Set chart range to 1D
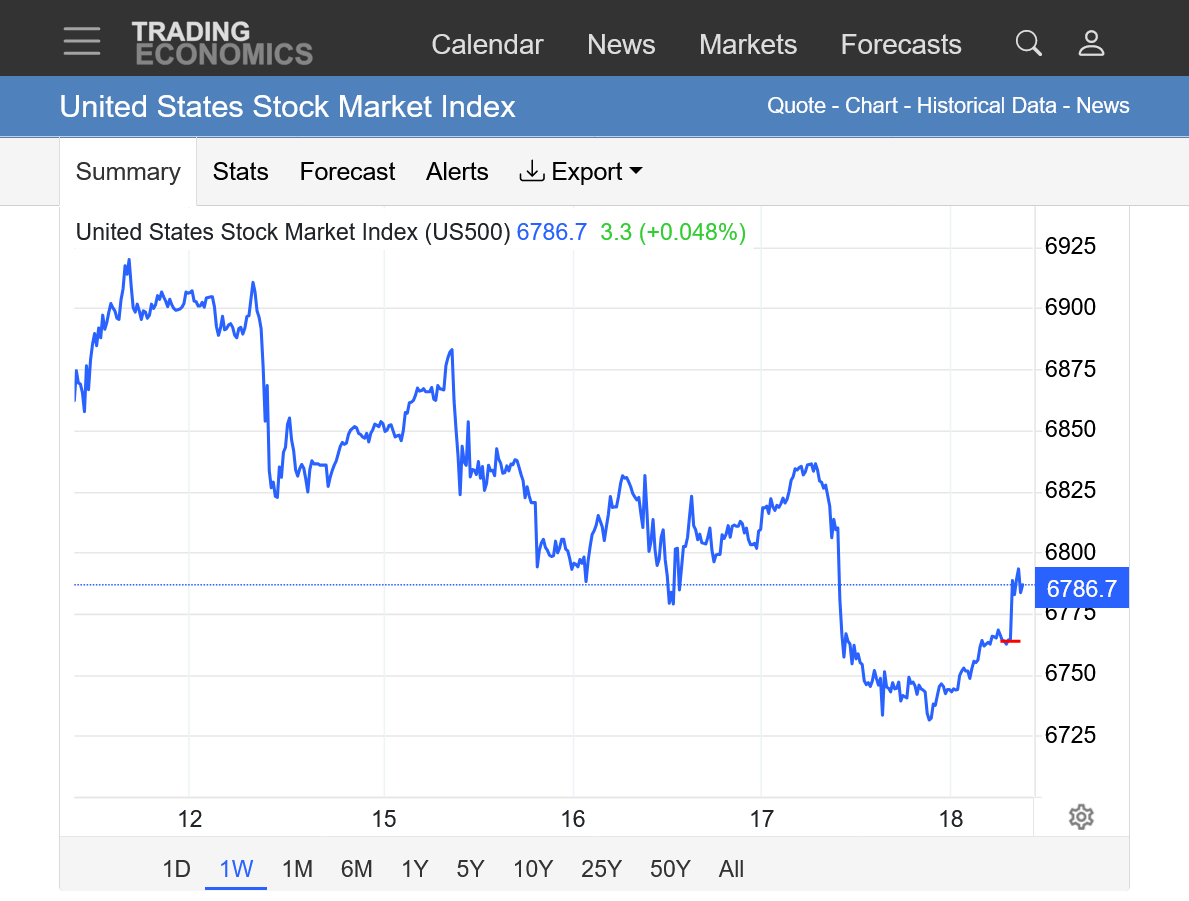1189x901 pixels. (176, 869)
